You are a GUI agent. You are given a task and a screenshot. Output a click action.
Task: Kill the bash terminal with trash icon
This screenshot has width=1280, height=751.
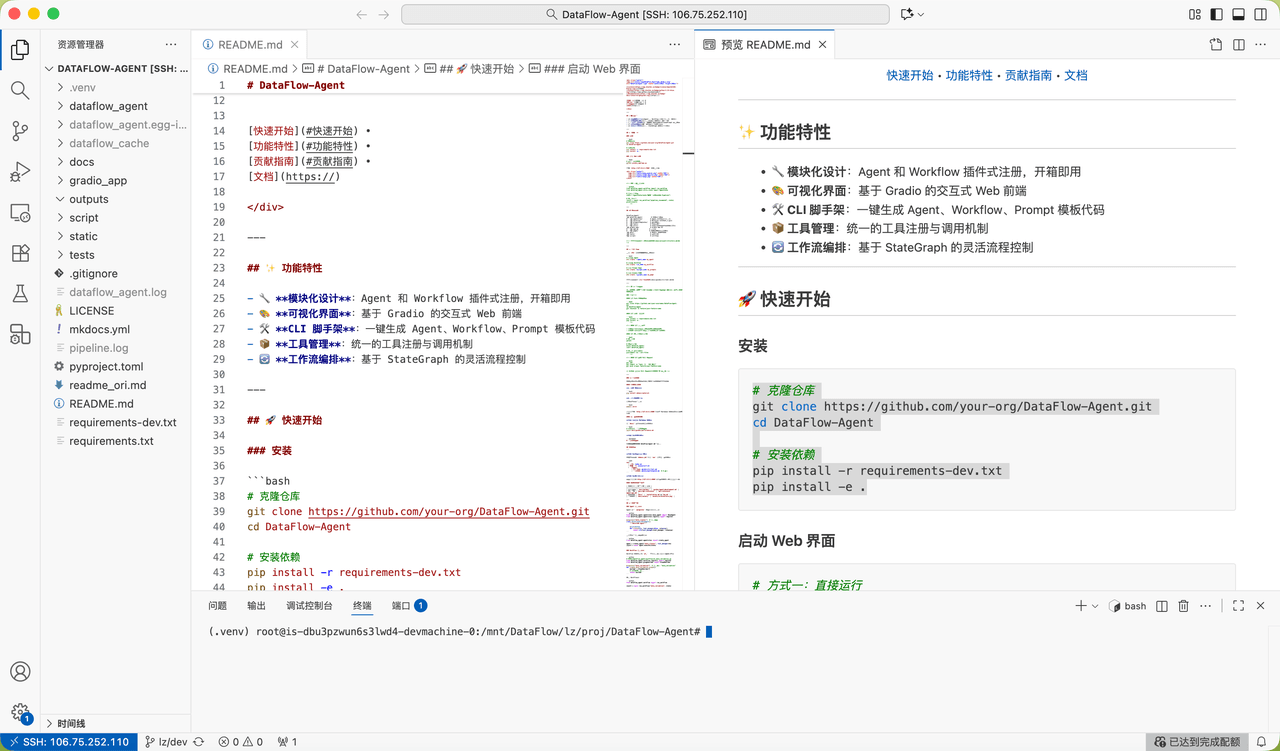tap(1183, 605)
